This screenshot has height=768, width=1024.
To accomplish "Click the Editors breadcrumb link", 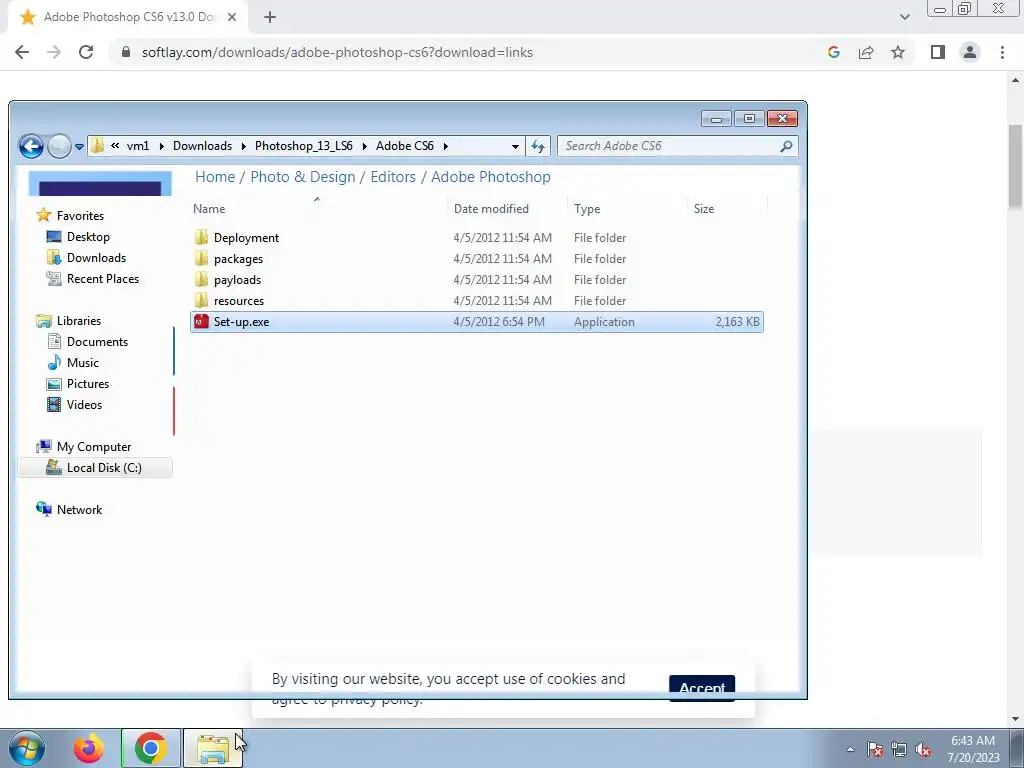I will pyautogui.click(x=393, y=177).
